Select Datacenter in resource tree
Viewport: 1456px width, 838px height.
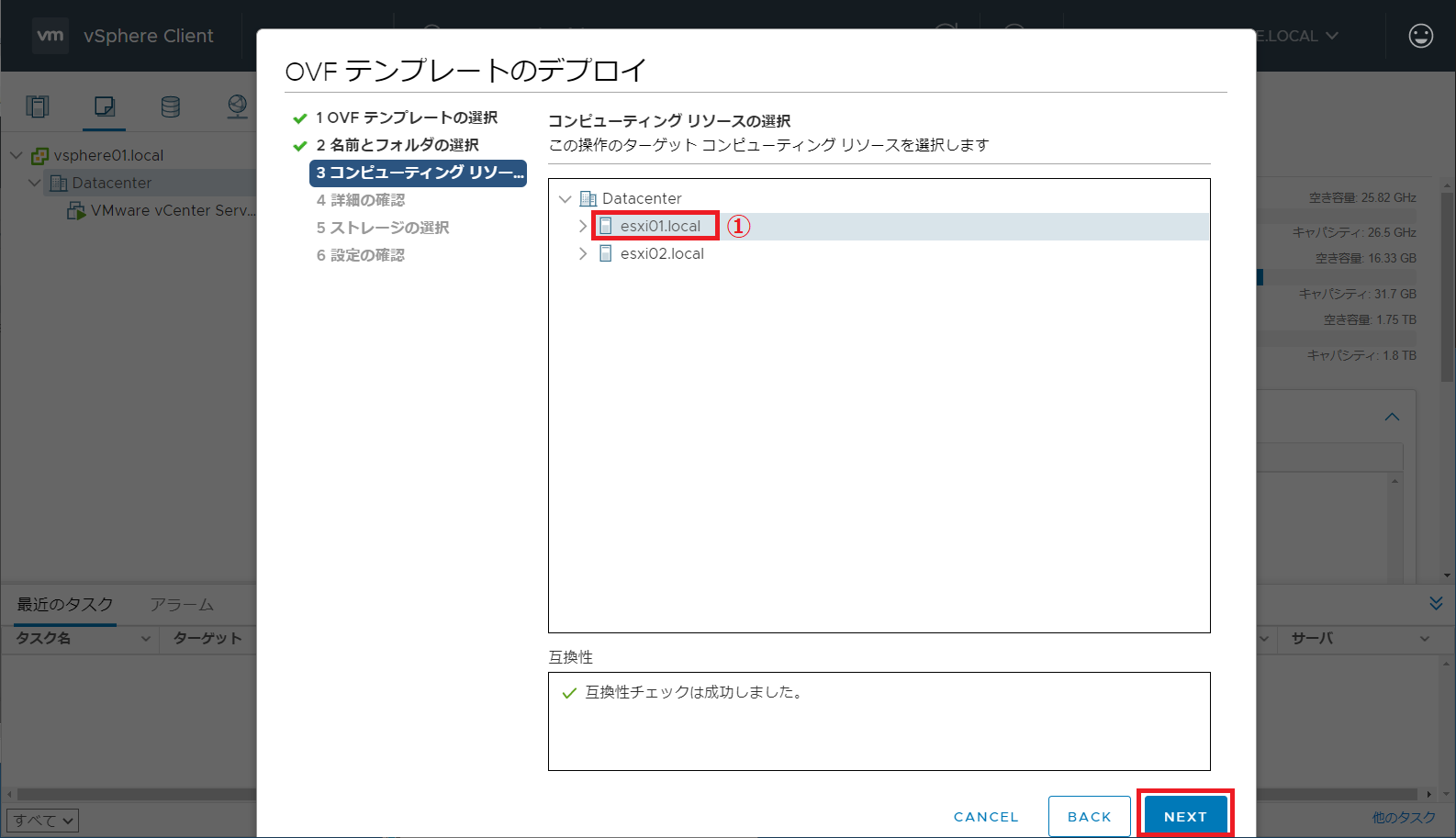[x=642, y=198]
